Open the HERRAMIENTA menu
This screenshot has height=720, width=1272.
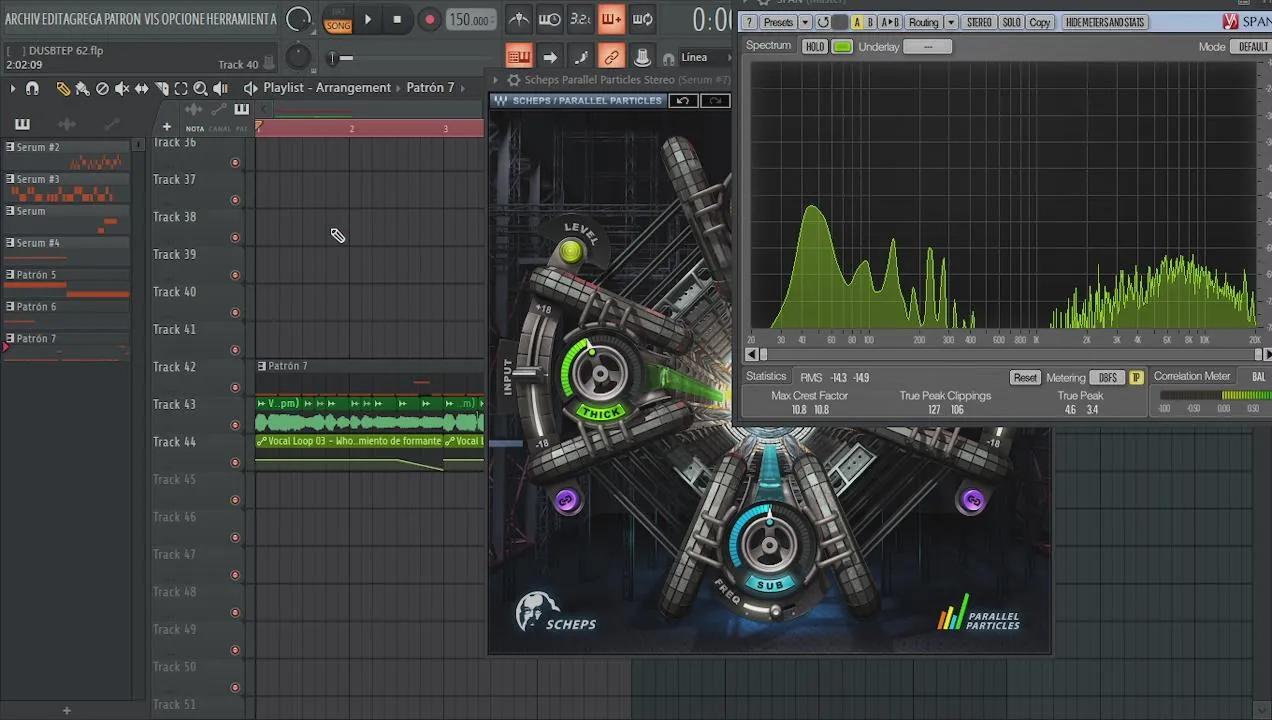click(x=241, y=19)
